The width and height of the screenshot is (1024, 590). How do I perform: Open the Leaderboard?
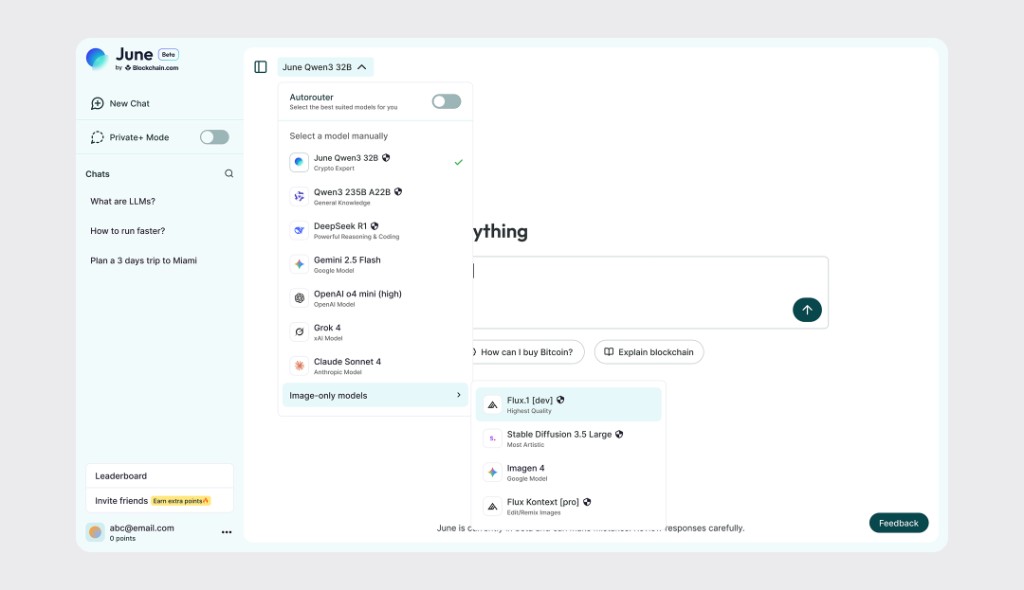(x=159, y=476)
